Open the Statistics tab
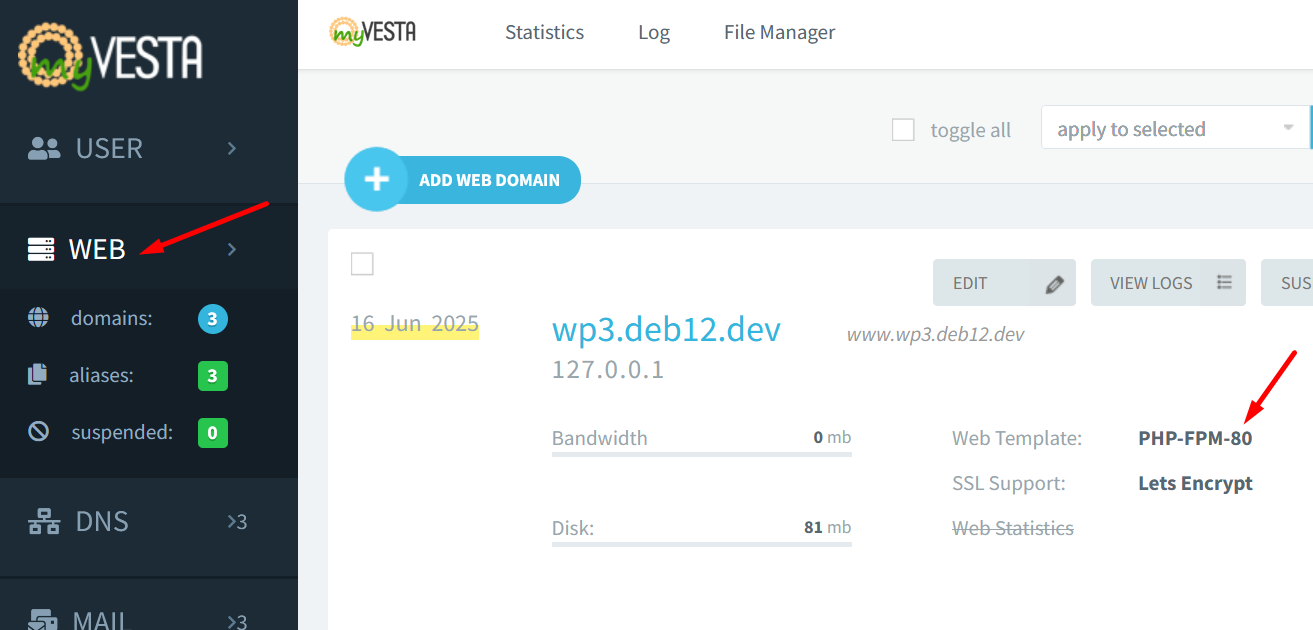The height and width of the screenshot is (630, 1313). click(544, 32)
